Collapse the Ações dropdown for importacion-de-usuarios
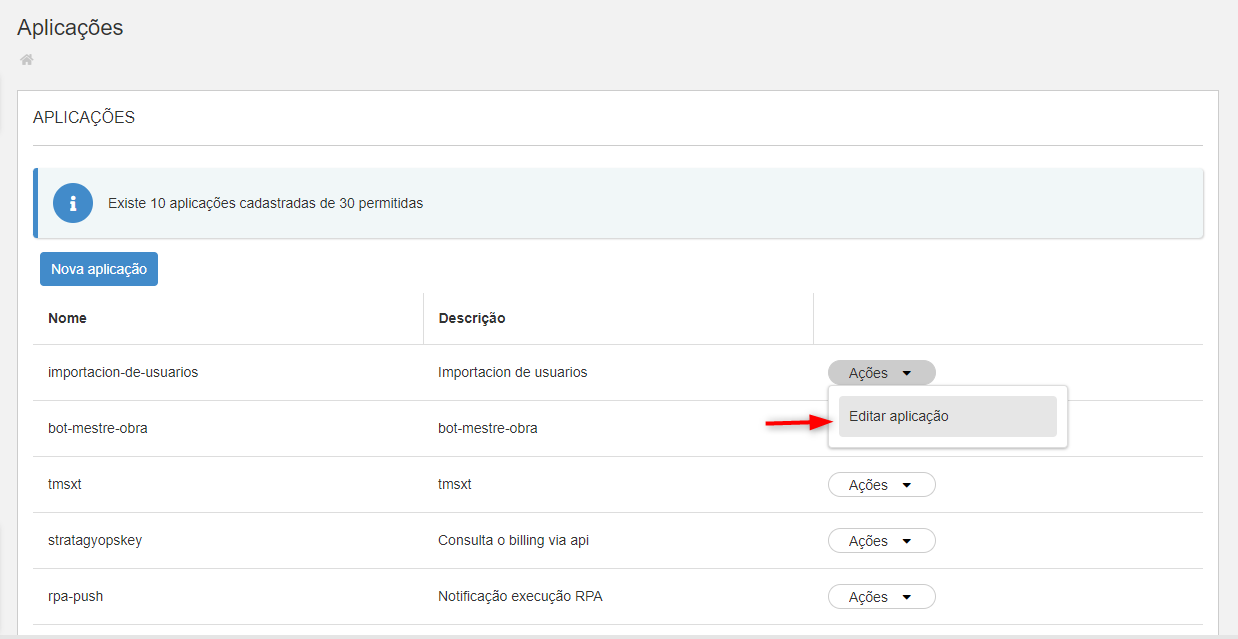The width and height of the screenshot is (1238, 639). point(881,373)
